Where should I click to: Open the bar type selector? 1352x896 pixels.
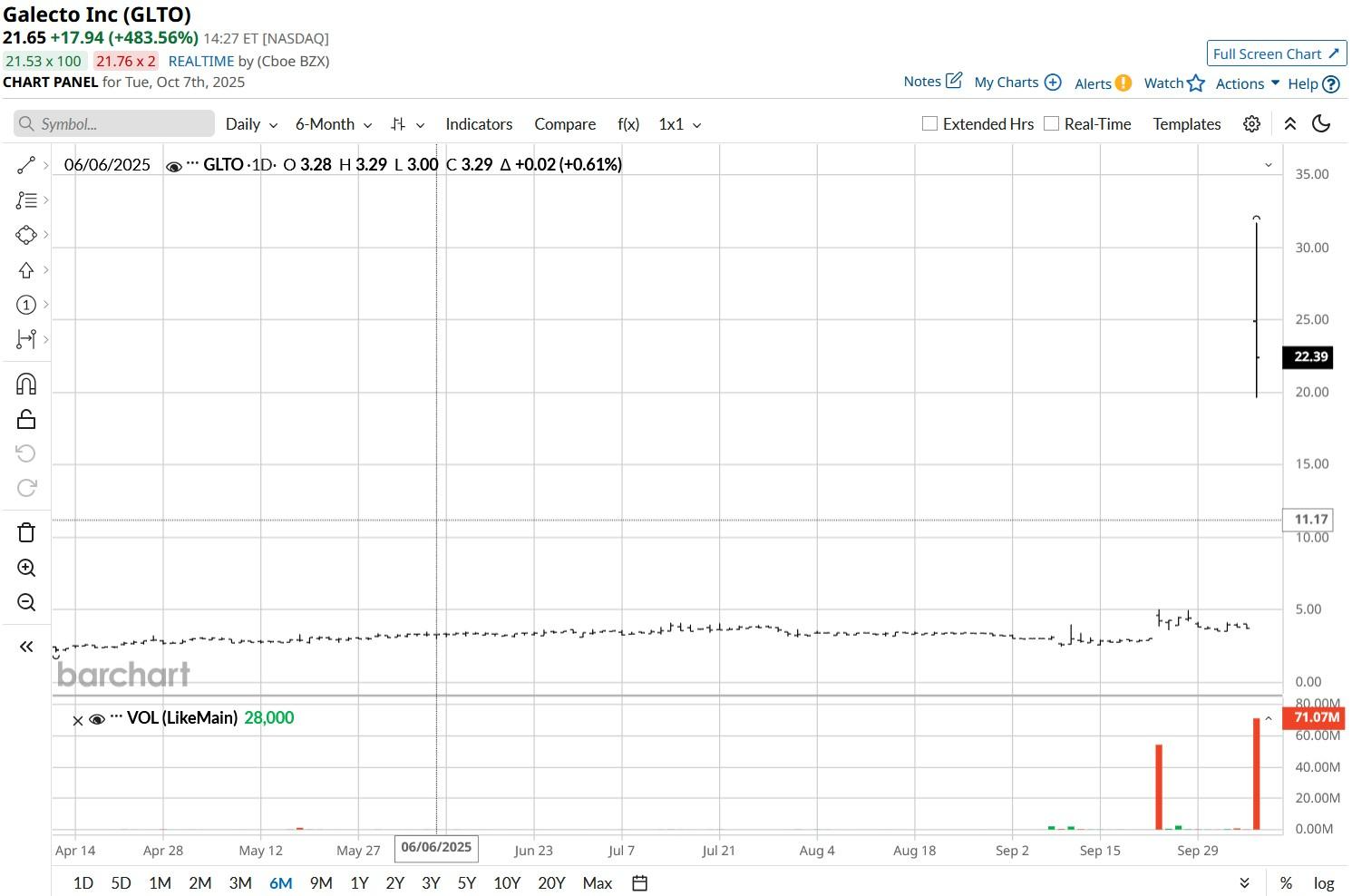pos(407,124)
